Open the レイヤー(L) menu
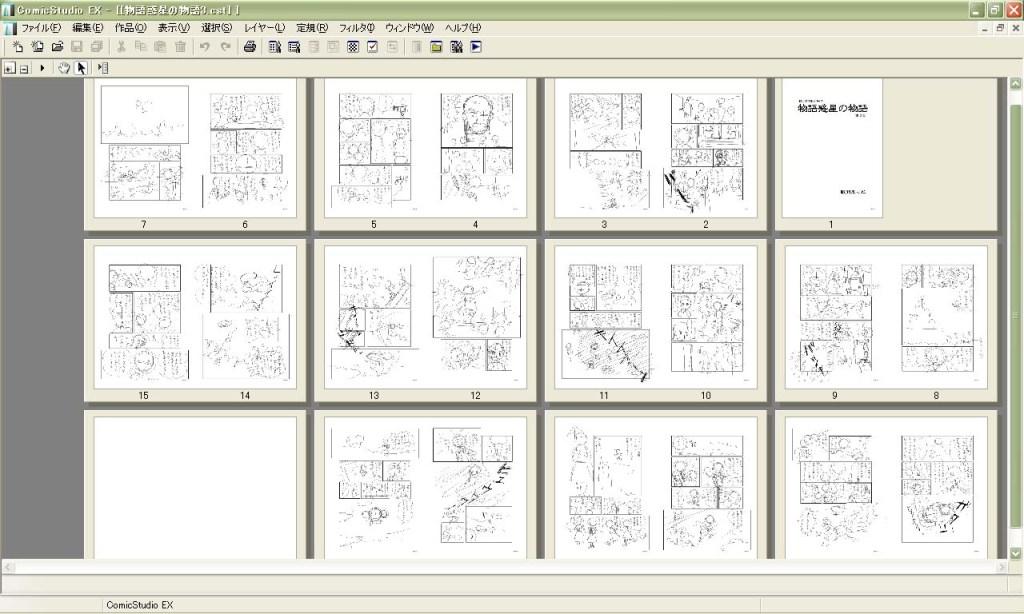This screenshot has width=1024, height=614. pos(264,27)
